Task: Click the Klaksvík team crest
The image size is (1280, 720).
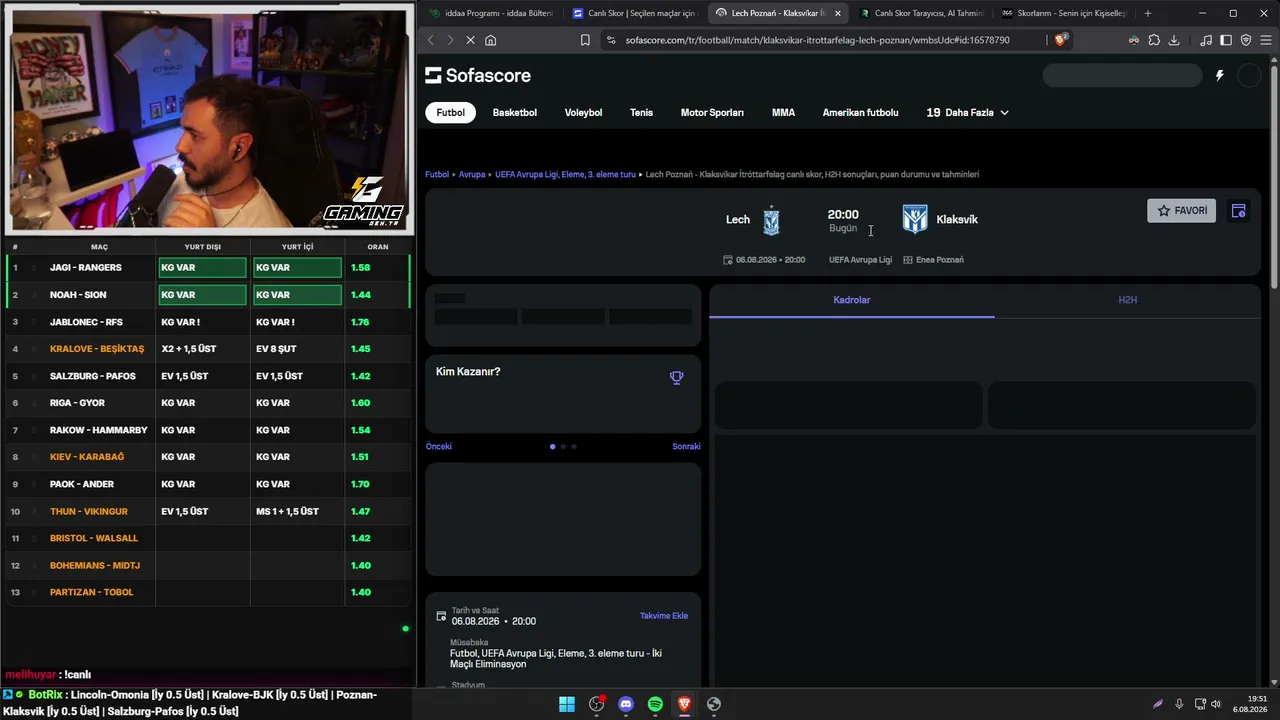Action: pos(914,219)
